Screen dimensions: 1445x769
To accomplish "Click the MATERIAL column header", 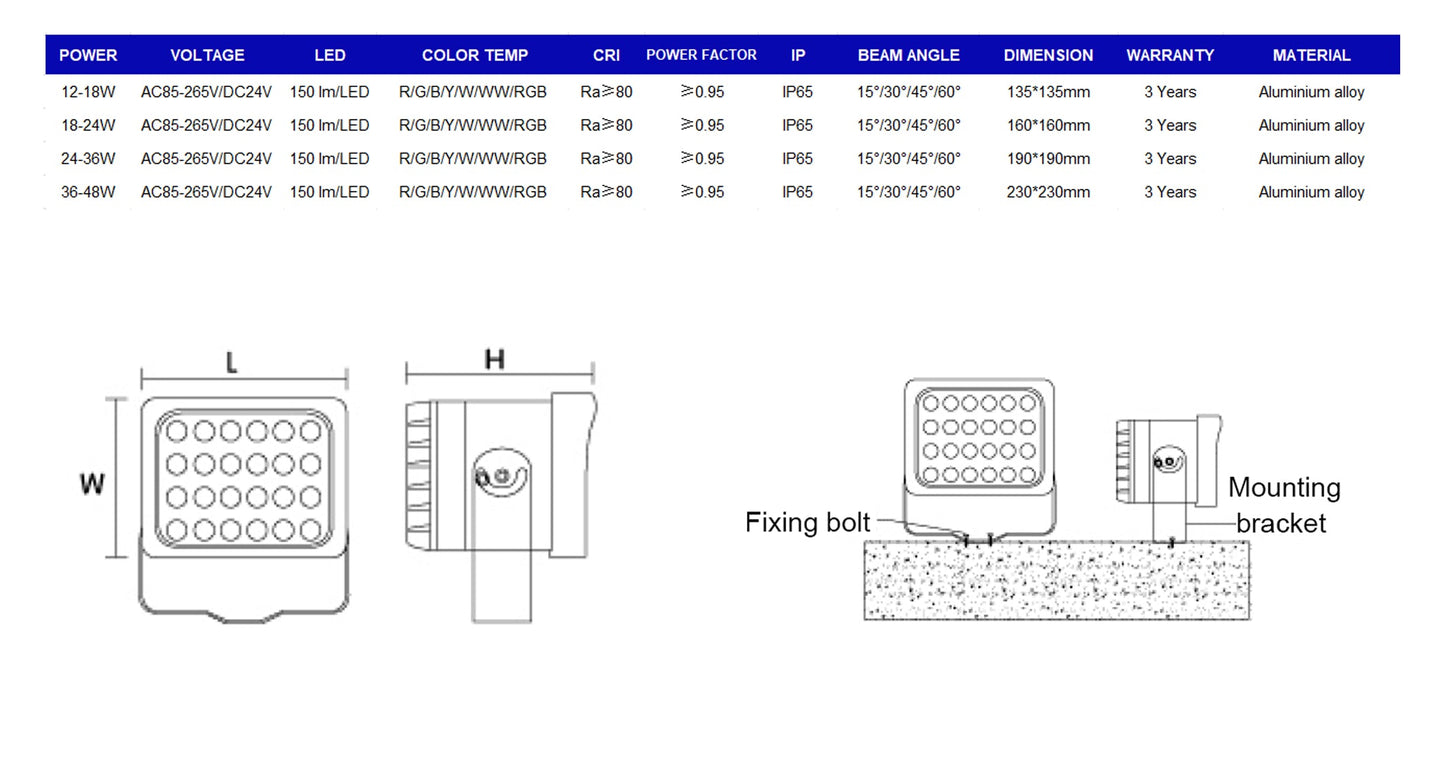I will coord(1311,55).
